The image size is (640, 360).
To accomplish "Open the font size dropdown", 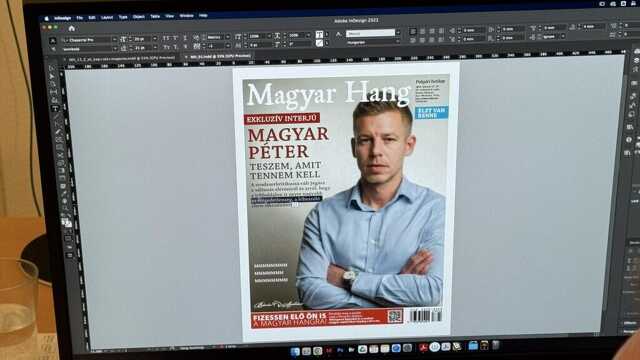I will tap(155, 39).
